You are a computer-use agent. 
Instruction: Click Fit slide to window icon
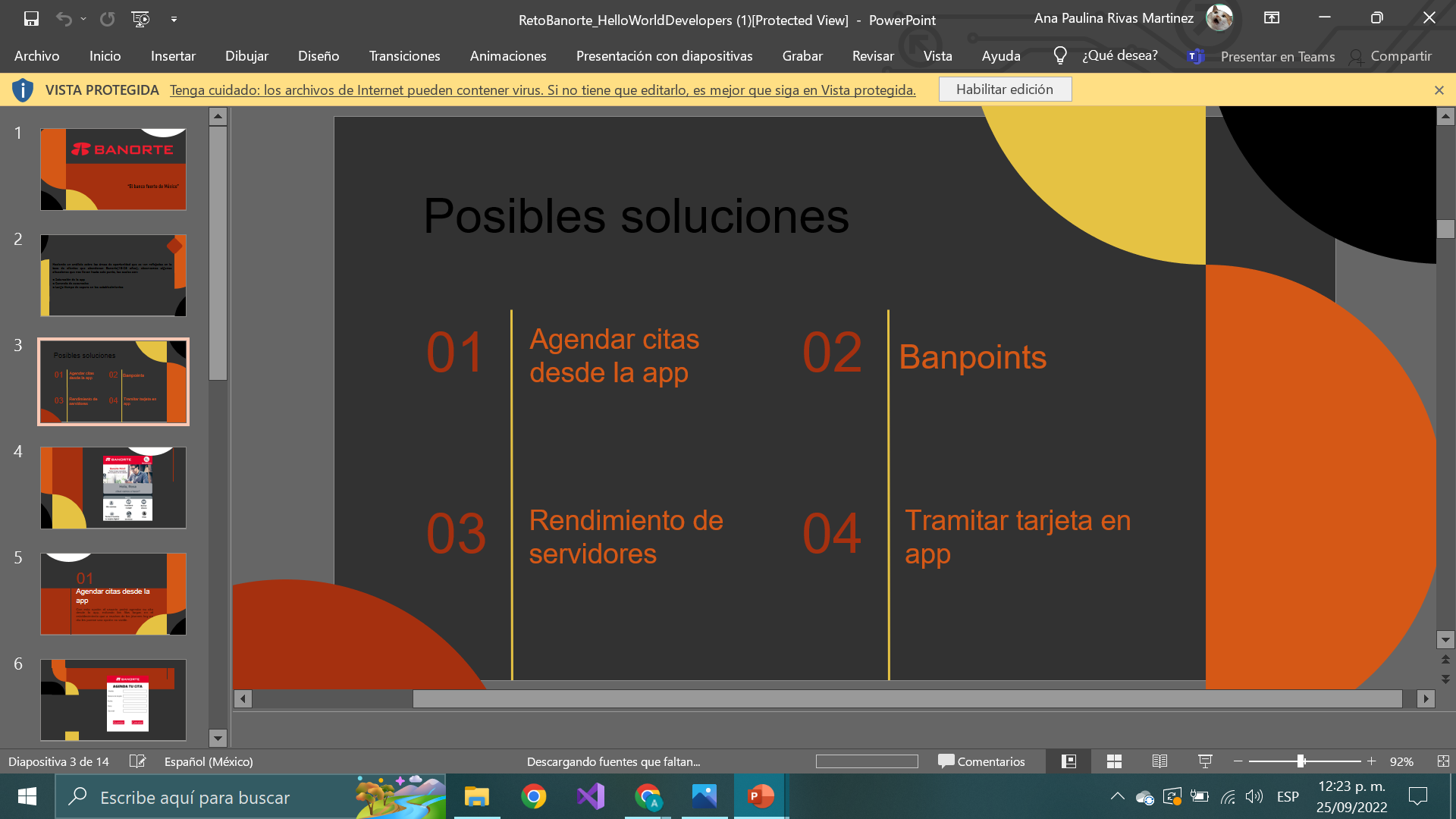click(x=1442, y=761)
